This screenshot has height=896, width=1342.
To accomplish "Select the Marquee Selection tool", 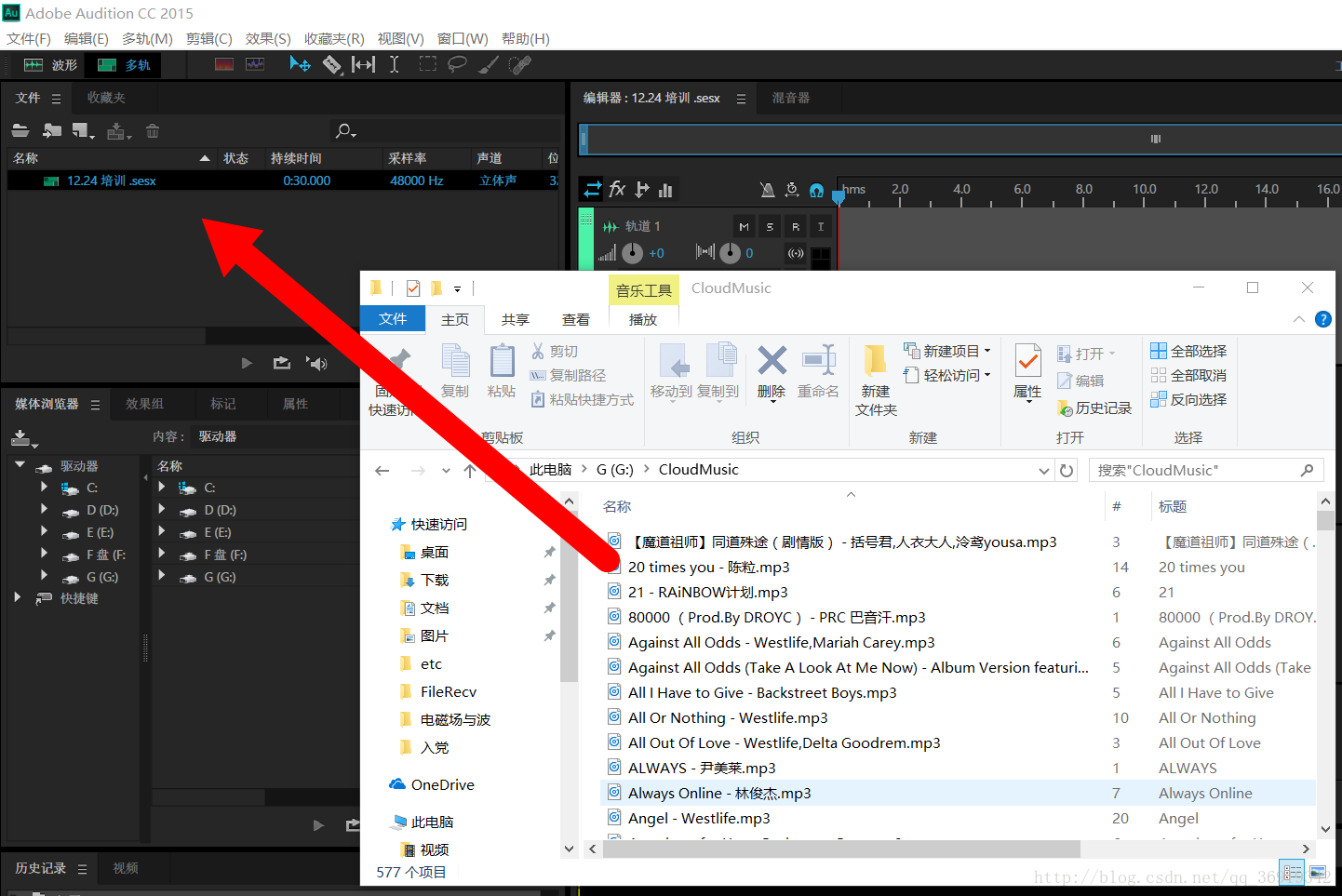I will 427,64.
